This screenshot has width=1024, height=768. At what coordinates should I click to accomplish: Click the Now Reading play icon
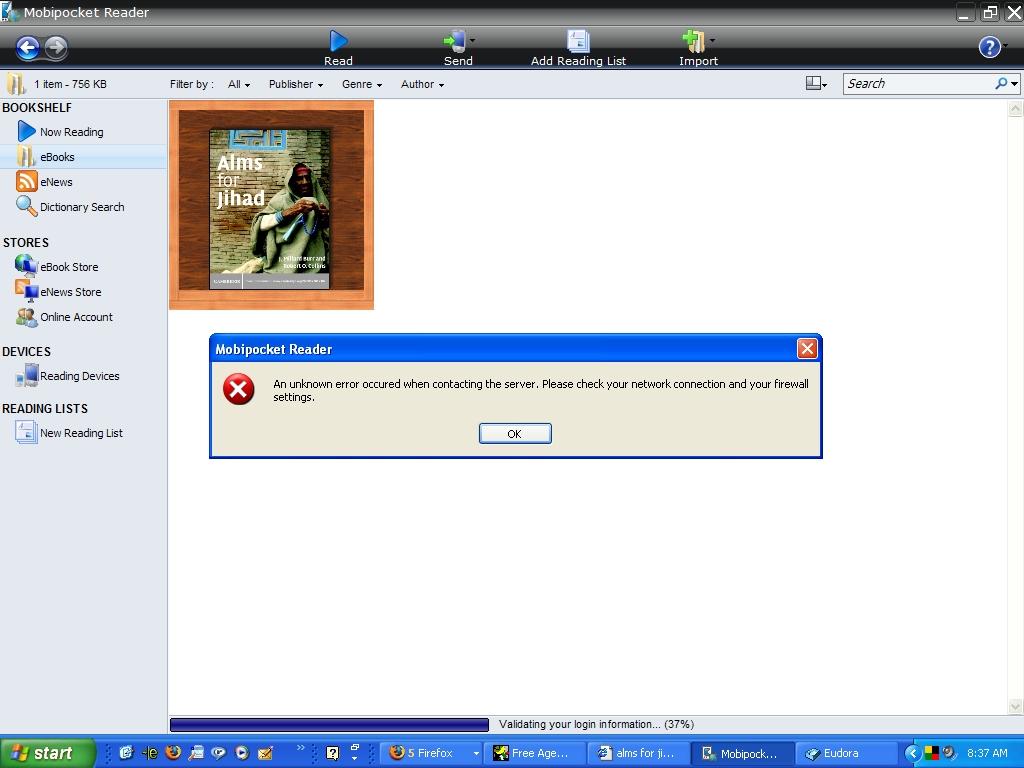tap(26, 131)
